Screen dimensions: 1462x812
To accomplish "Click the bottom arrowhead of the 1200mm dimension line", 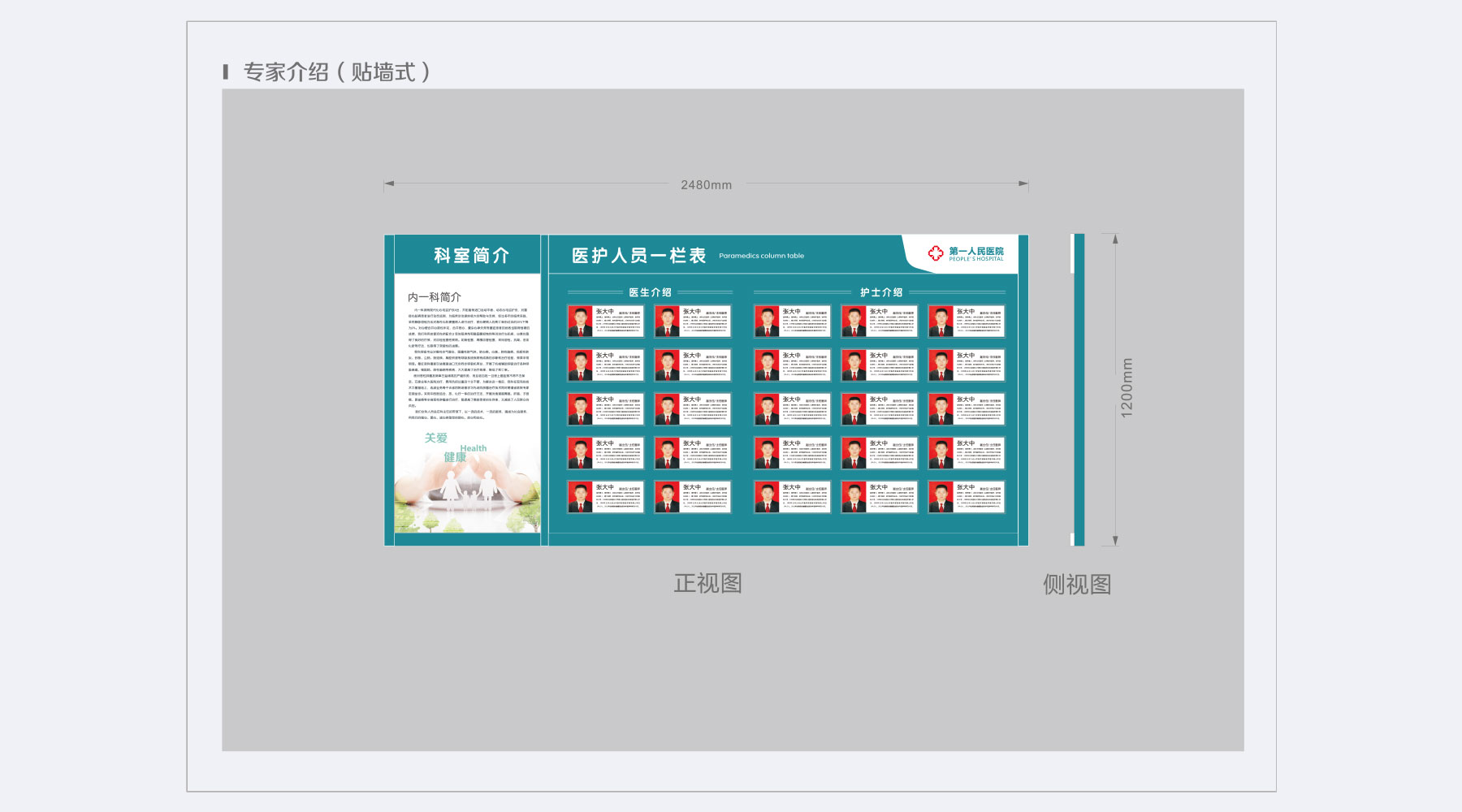I will pyautogui.click(x=1115, y=540).
